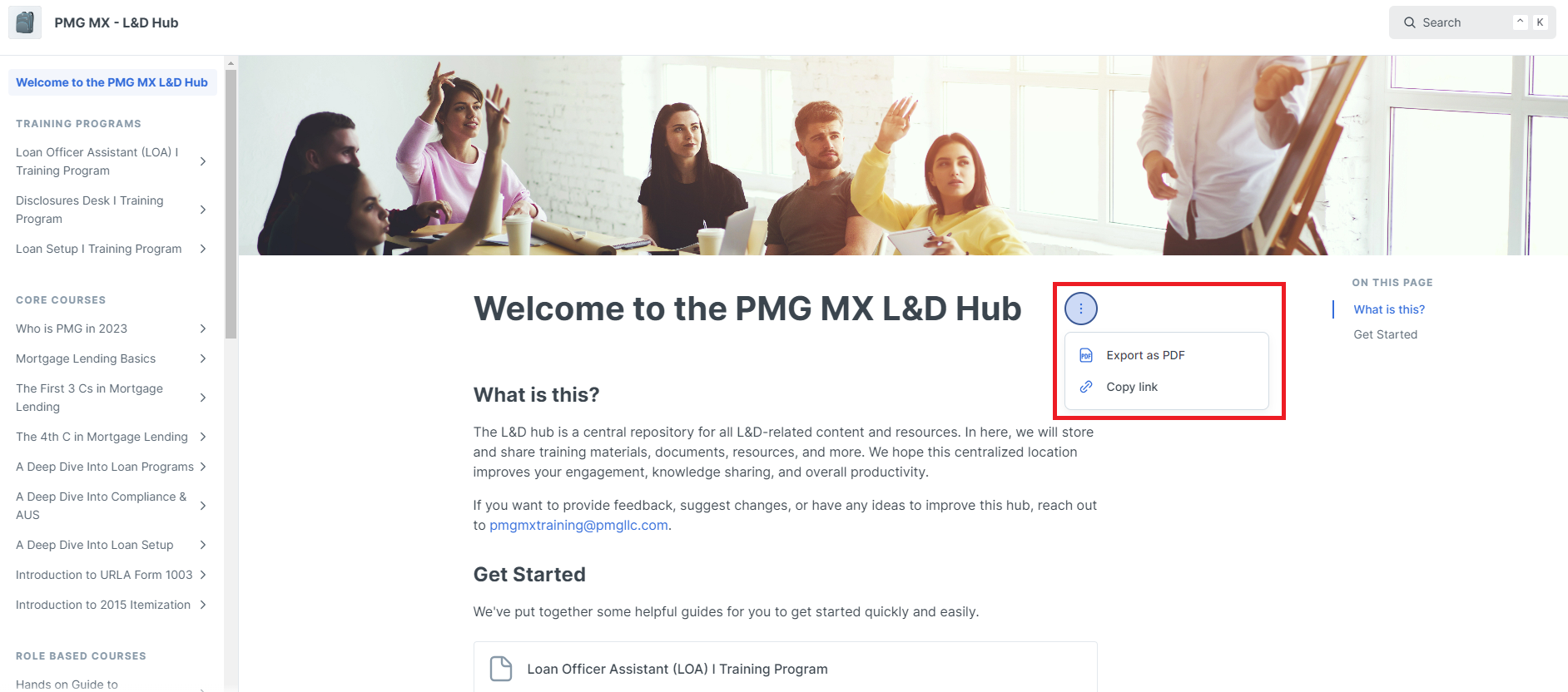Expand Disclosures Desk Training Program chevron
Viewport: 1568px width, 692px height.
pyautogui.click(x=203, y=210)
